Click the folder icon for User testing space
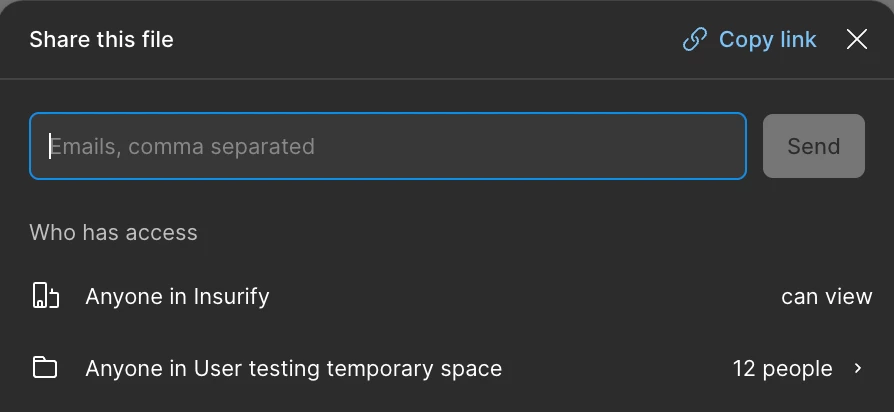 (45, 368)
